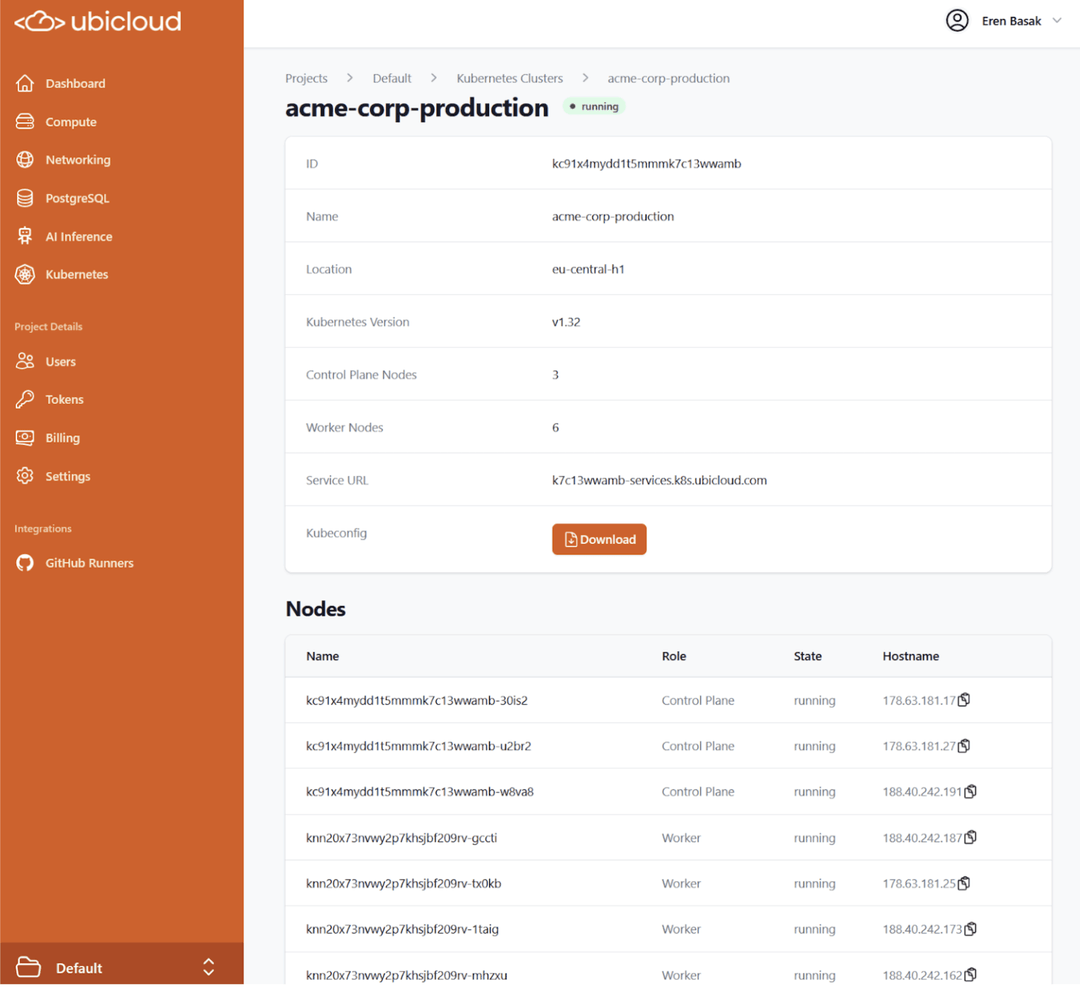Click node name ending in 30is2
1080x988 pixels.
click(x=417, y=701)
